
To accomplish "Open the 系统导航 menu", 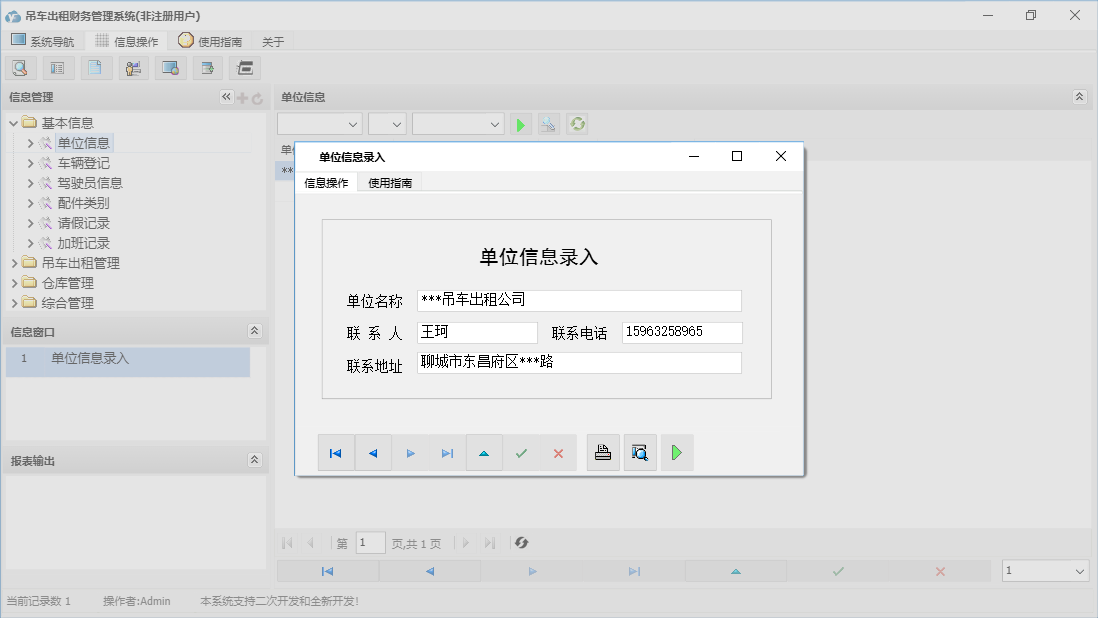I will [x=43, y=41].
